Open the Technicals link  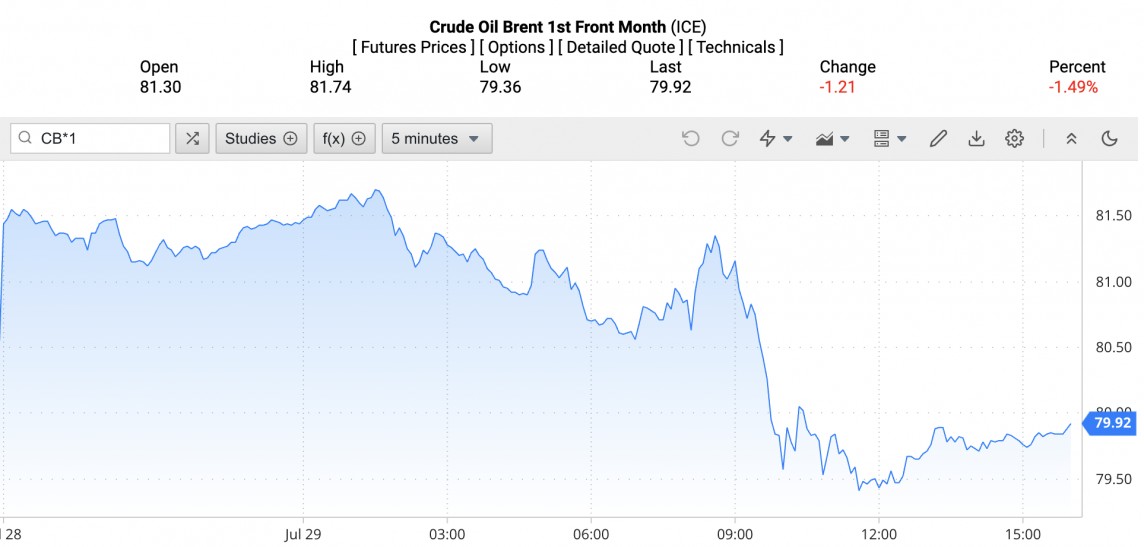coord(739,47)
